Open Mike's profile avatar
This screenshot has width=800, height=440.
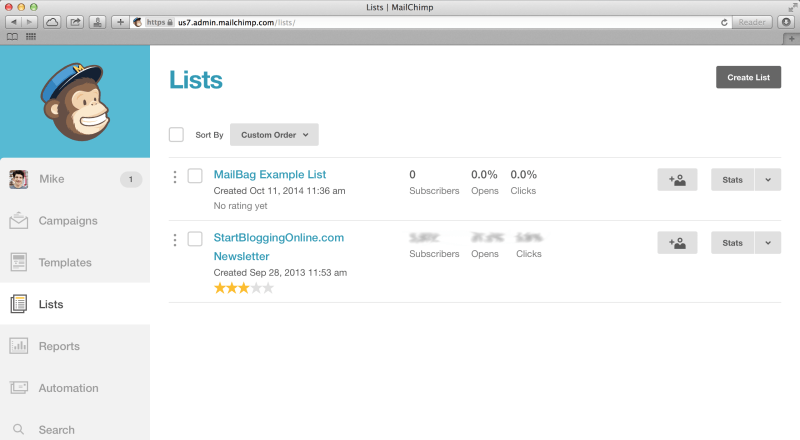tap(18, 179)
